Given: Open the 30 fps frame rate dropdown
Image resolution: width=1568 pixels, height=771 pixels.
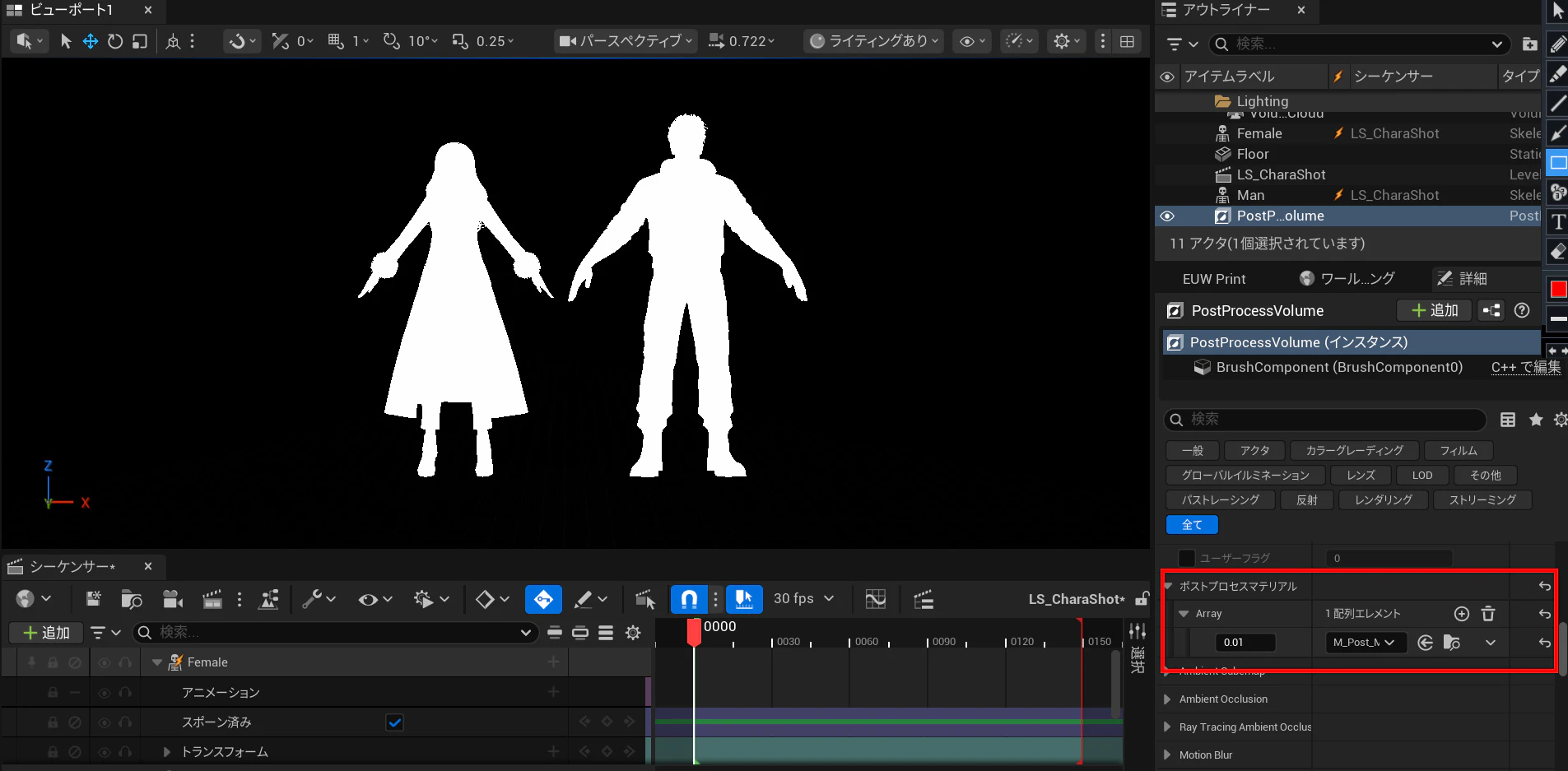Looking at the screenshot, I should tap(803, 599).
